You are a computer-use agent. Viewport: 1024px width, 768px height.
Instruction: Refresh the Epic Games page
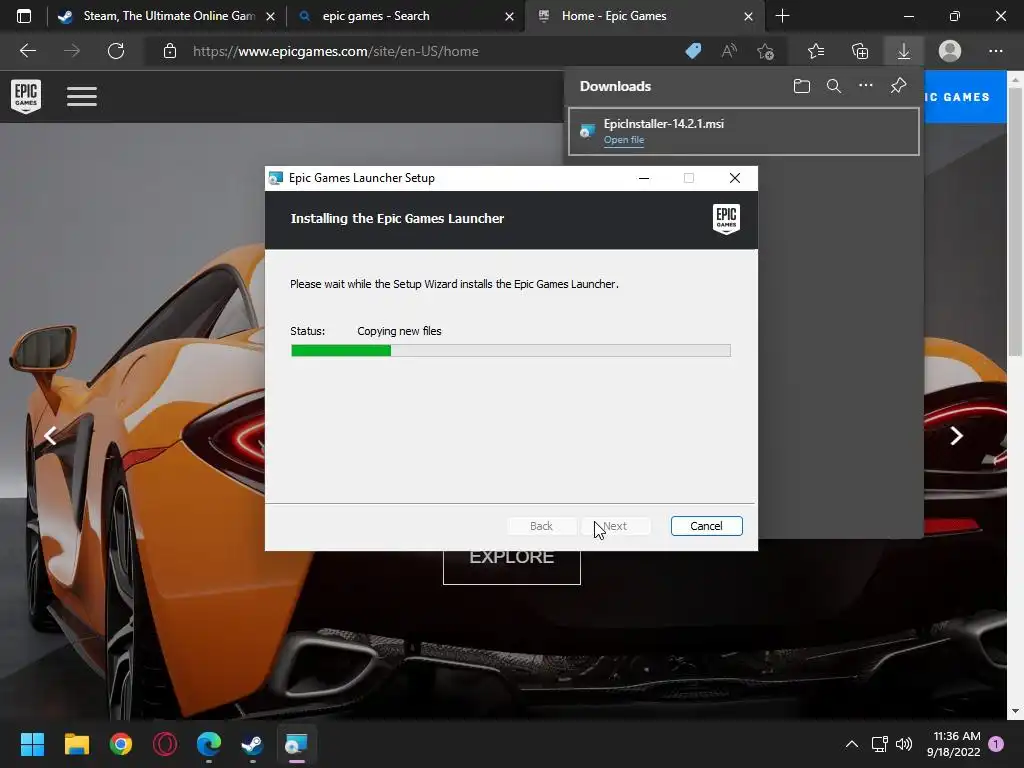pyautogui.click(x=116, y=51)
